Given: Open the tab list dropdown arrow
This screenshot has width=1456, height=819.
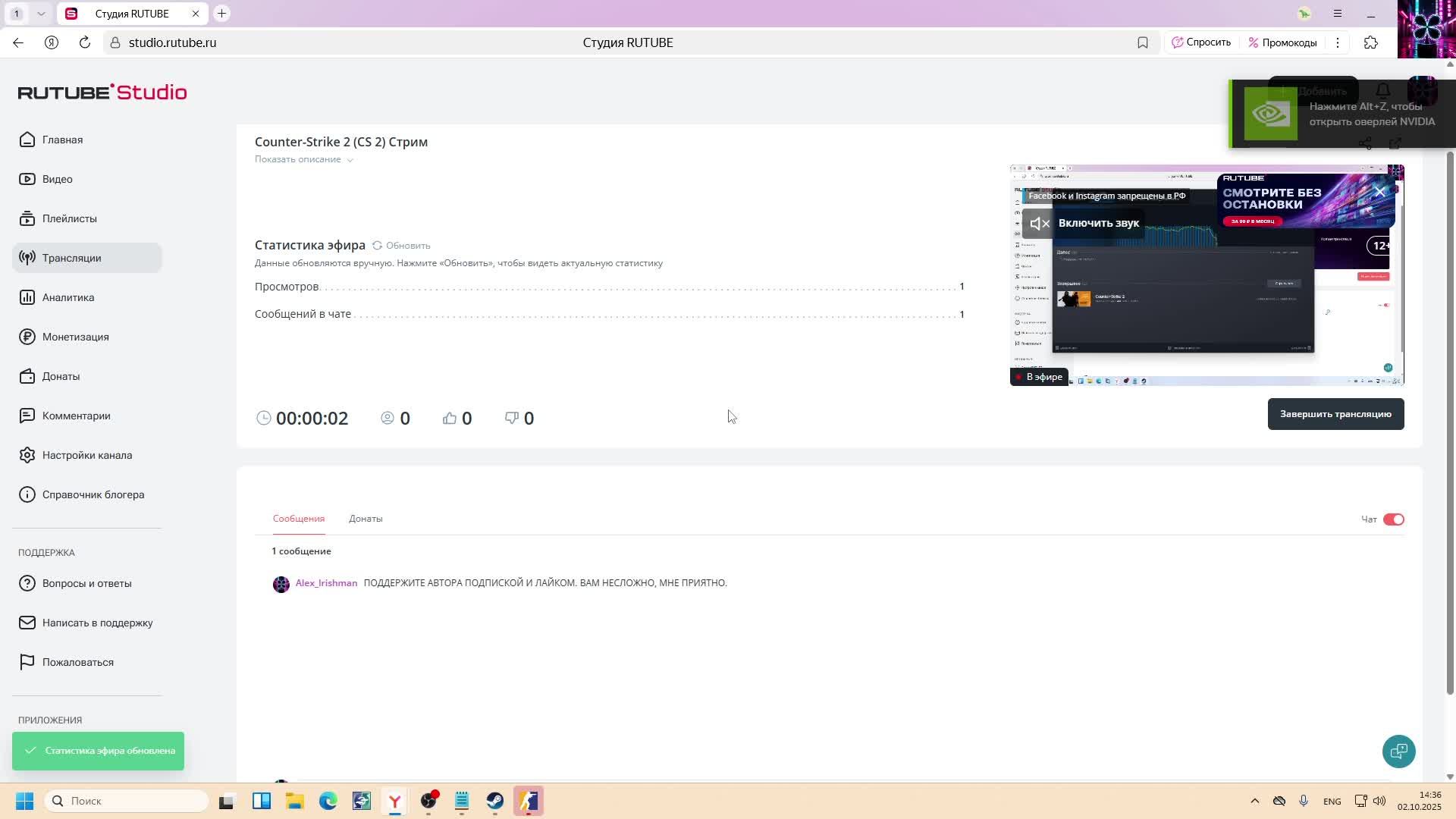Looking at the screenshot, I should [41, 14].
